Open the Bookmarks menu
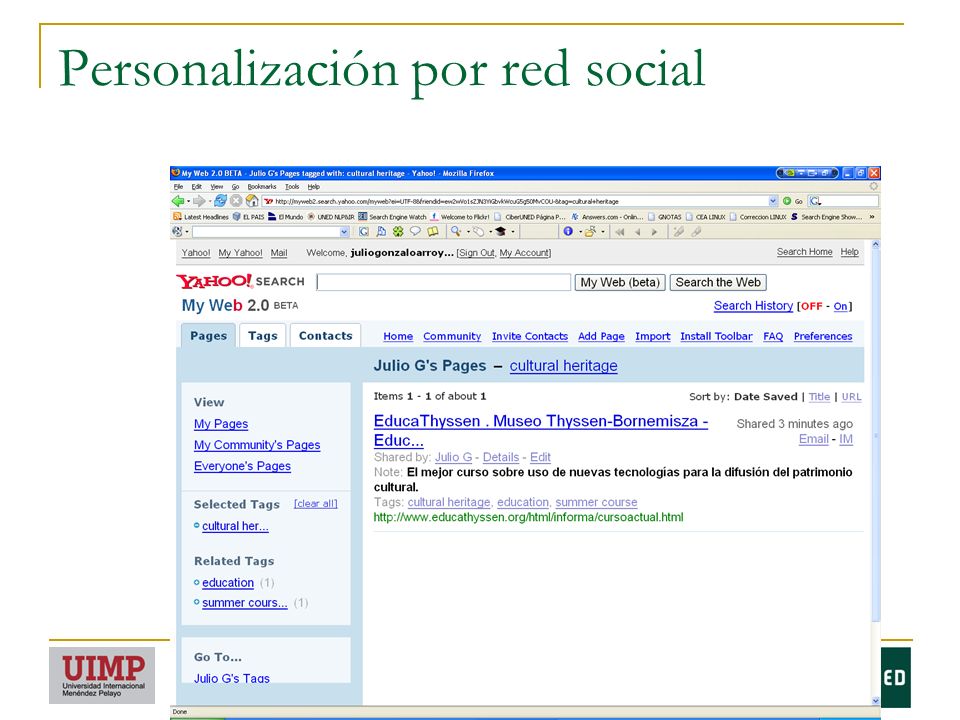 coord(262,187)
